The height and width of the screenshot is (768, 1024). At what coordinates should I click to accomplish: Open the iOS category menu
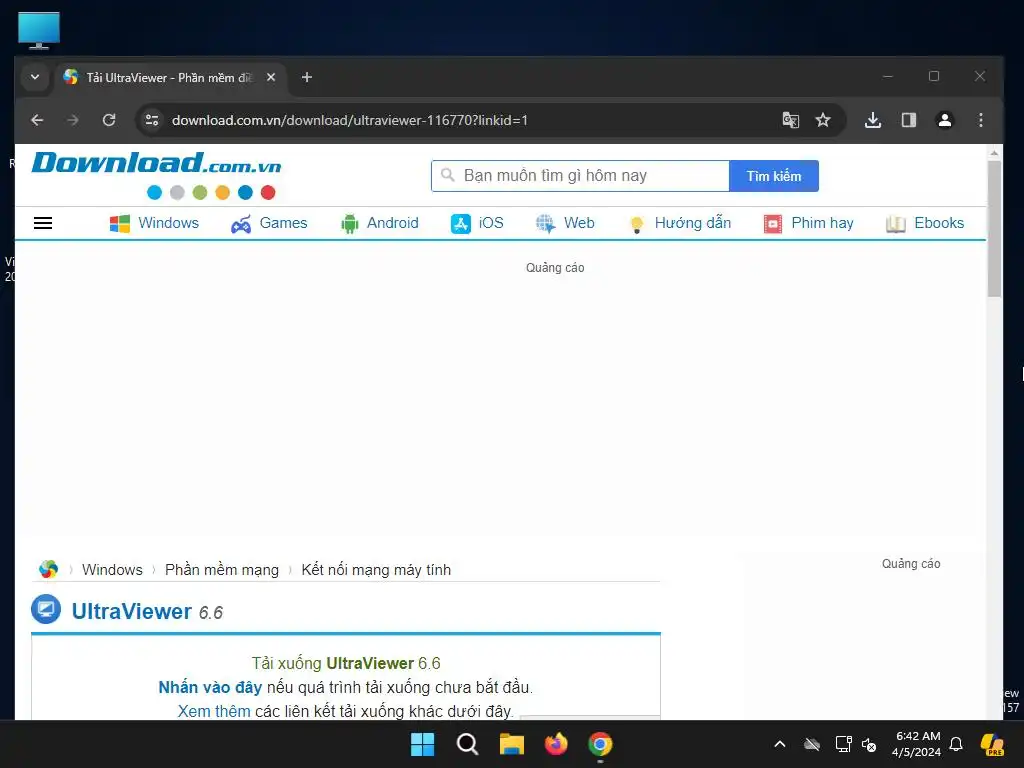tap(477, 223)
